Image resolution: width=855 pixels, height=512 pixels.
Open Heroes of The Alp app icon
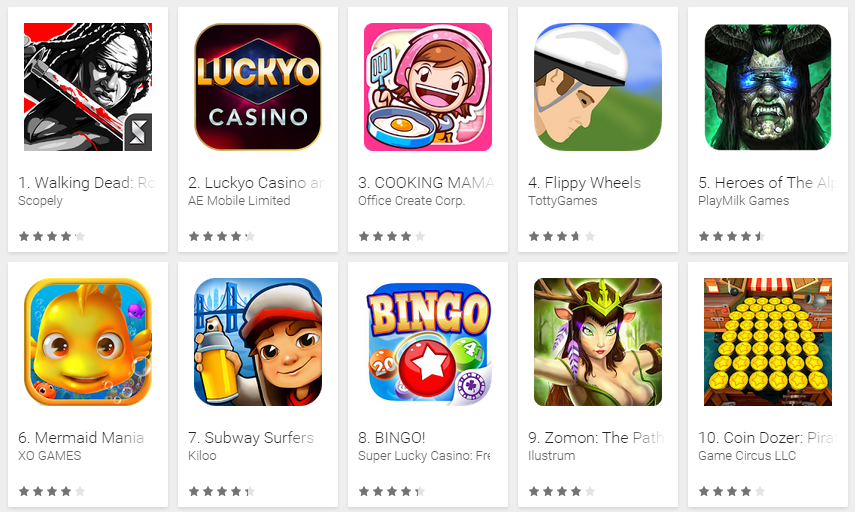point(768,87)
